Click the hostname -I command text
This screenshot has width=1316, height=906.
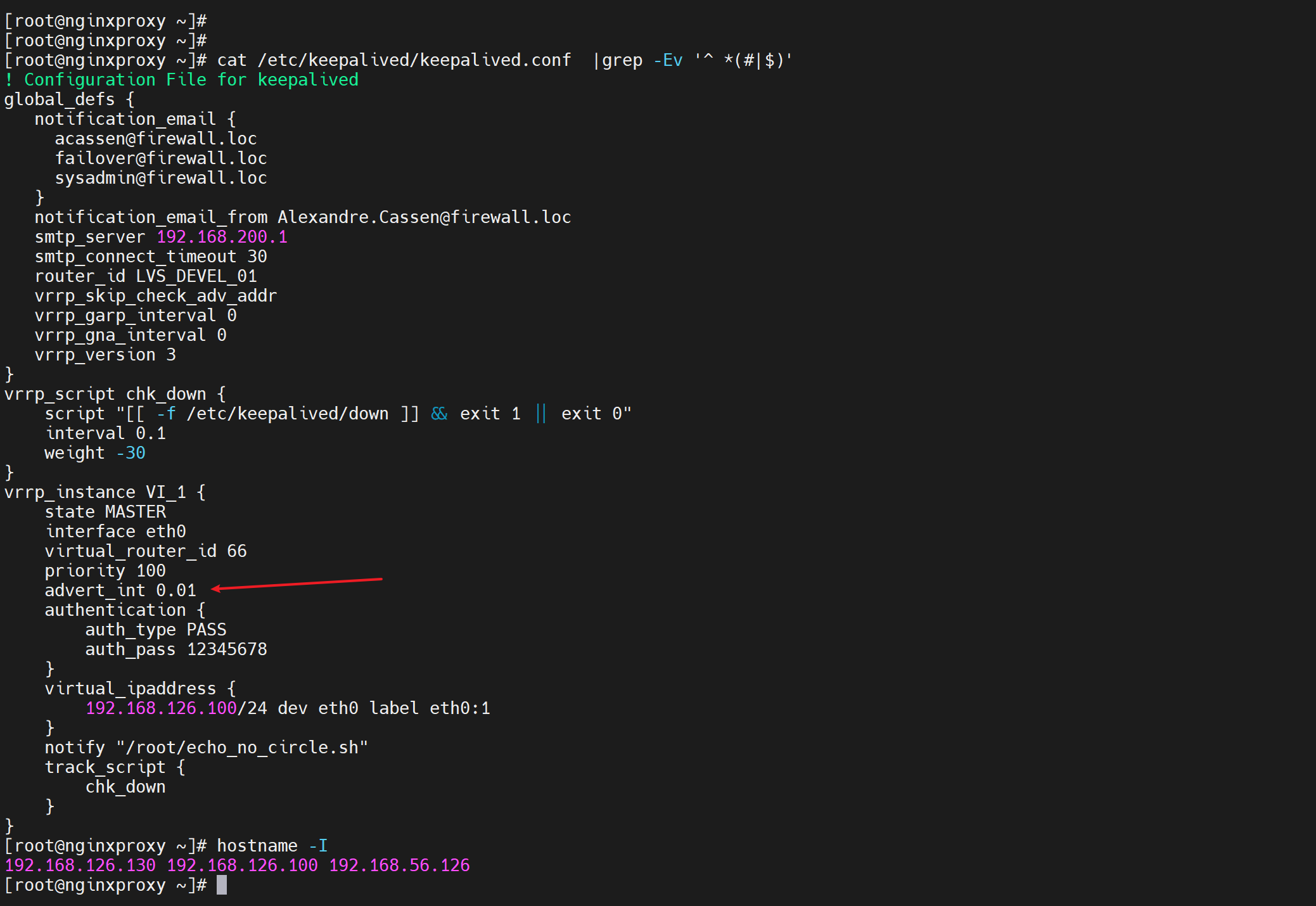(x=272, y=846)
